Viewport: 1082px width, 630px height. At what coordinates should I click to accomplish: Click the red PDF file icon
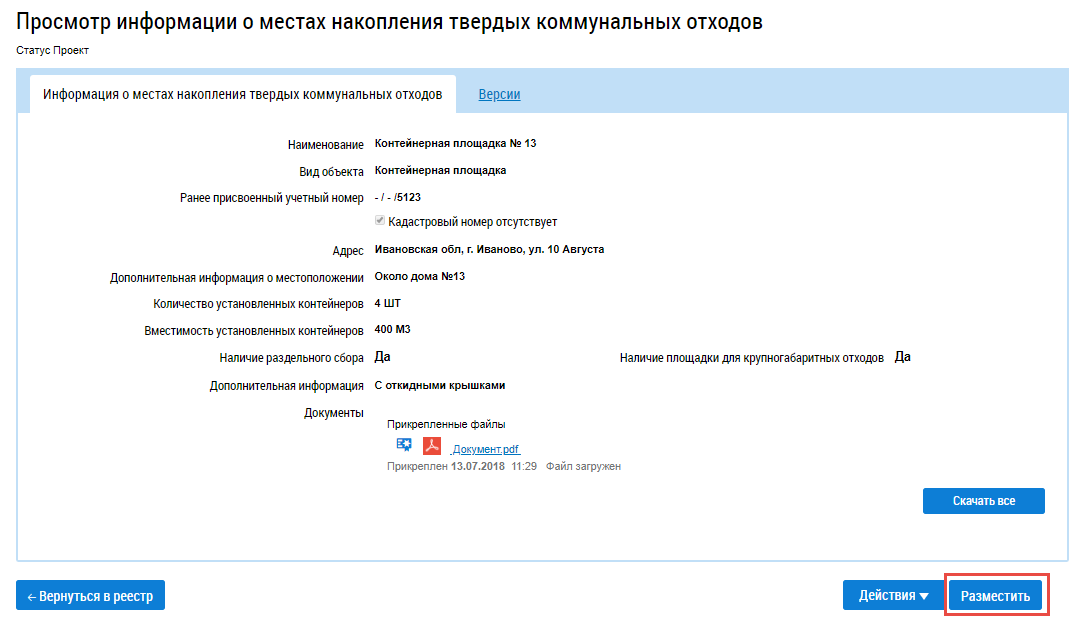click(432, 446)
